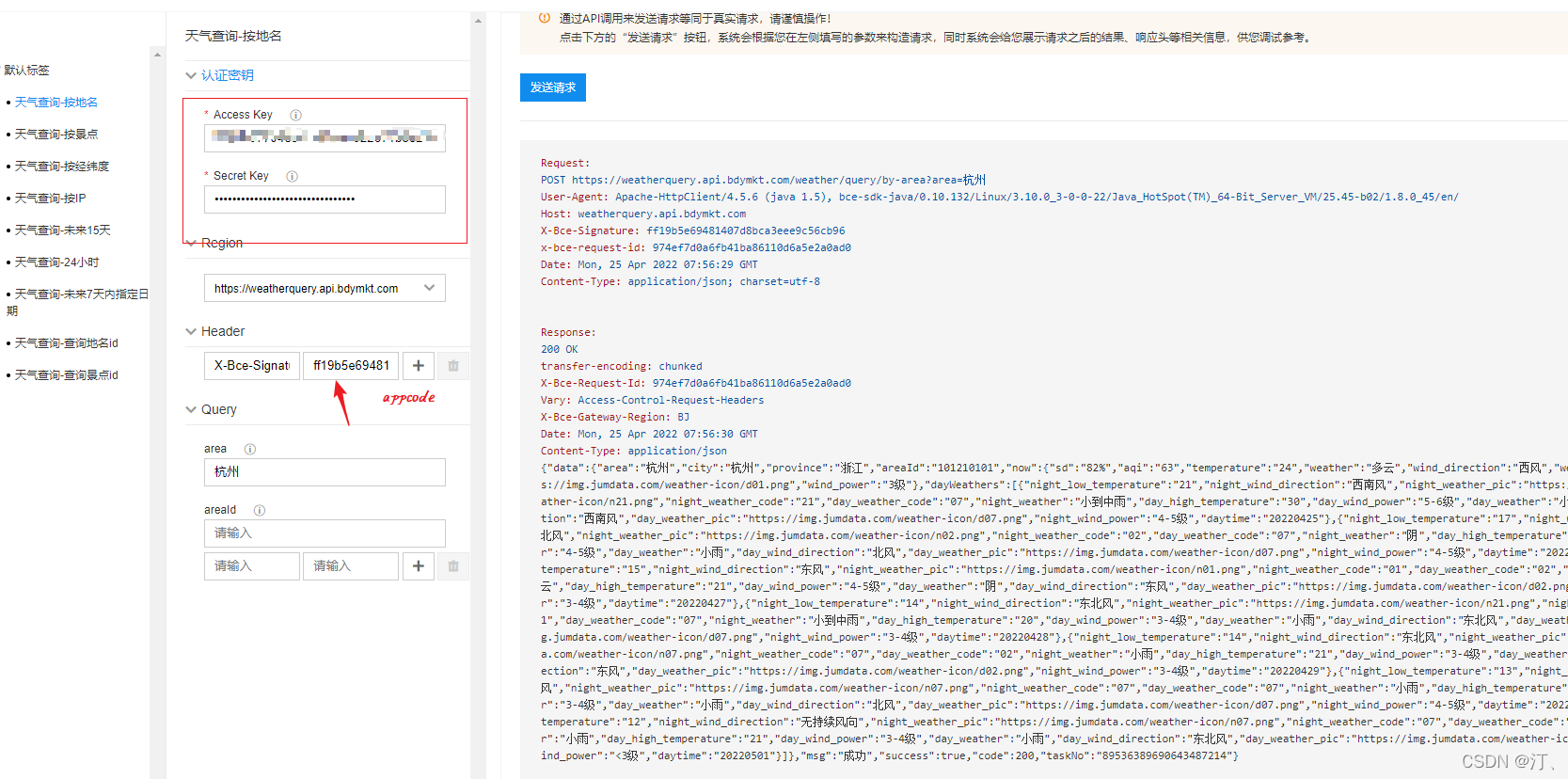This screenshot has width=1568, height=779.
Task: Click the 天气查询-按地名 panel title
Action: click(233, 36)
